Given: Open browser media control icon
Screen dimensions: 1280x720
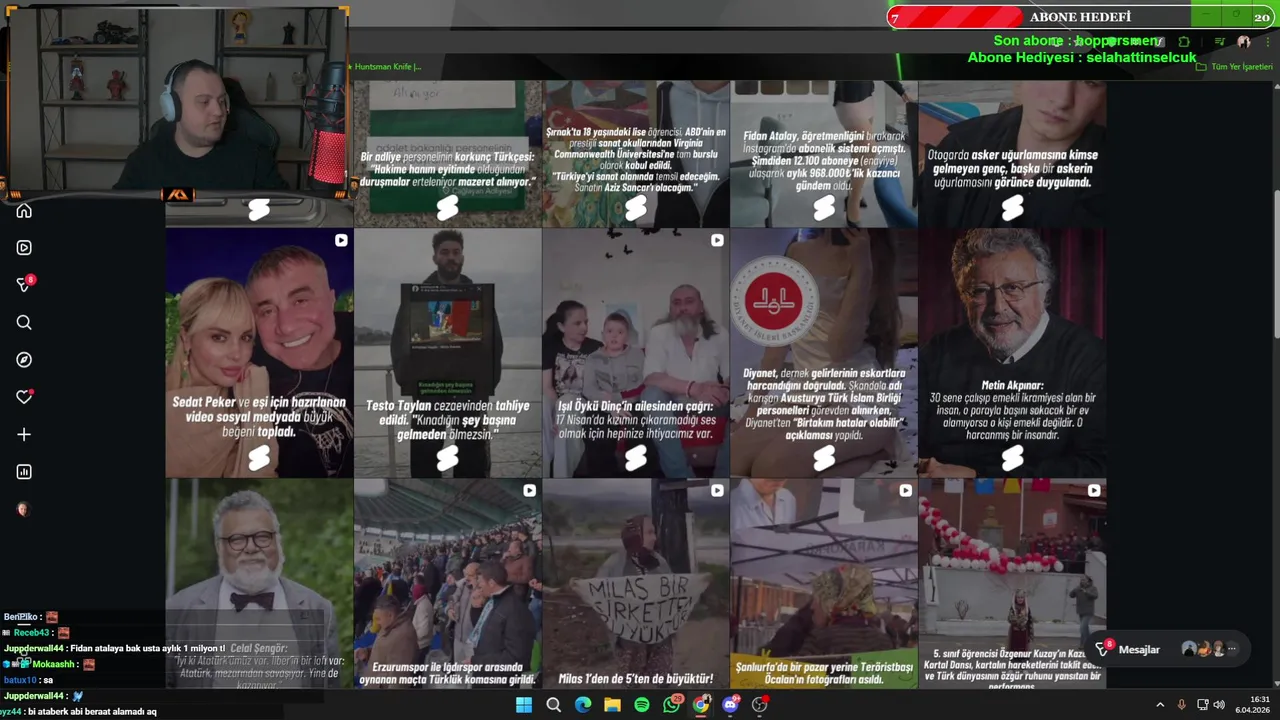Looking at the screenshot, I should 1221,42.
